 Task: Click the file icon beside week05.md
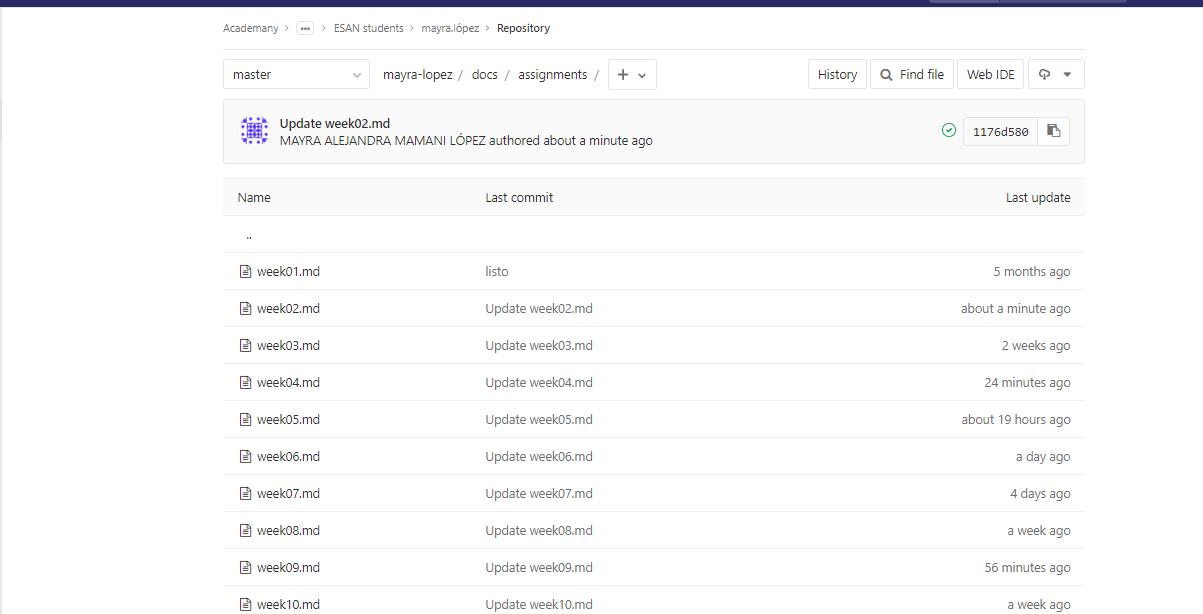245,419
